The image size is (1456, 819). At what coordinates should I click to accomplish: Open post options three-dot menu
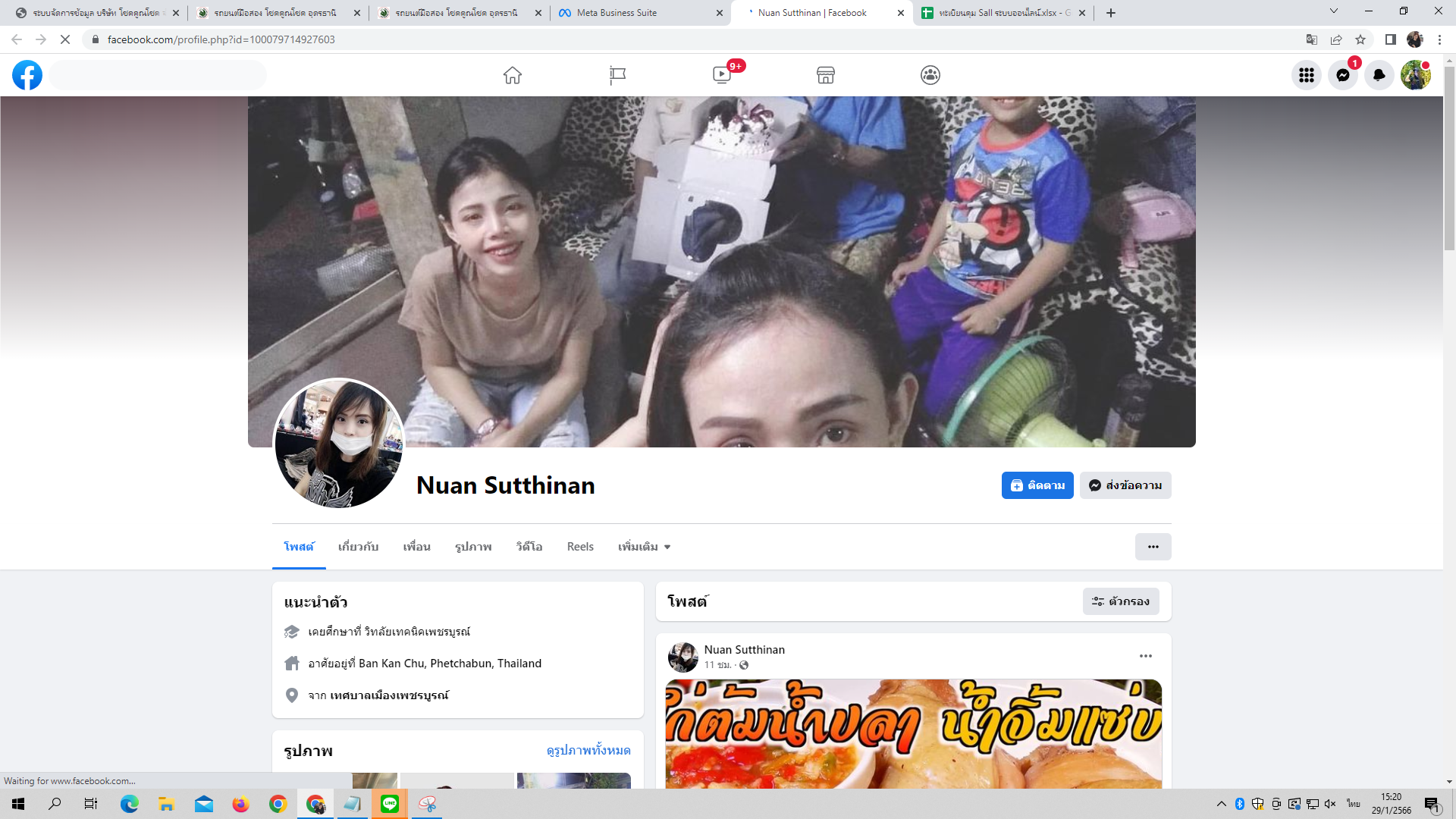pos(1145,656)
